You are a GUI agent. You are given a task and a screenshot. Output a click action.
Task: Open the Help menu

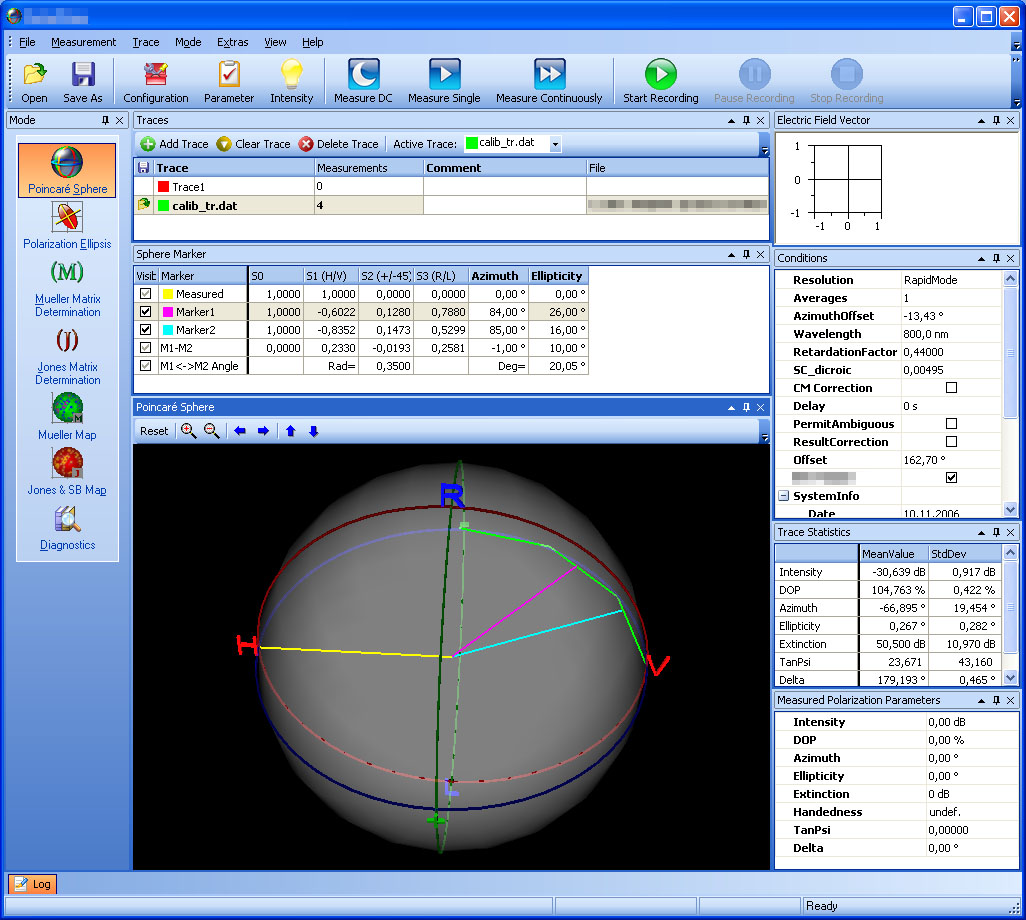pos(313,42)
